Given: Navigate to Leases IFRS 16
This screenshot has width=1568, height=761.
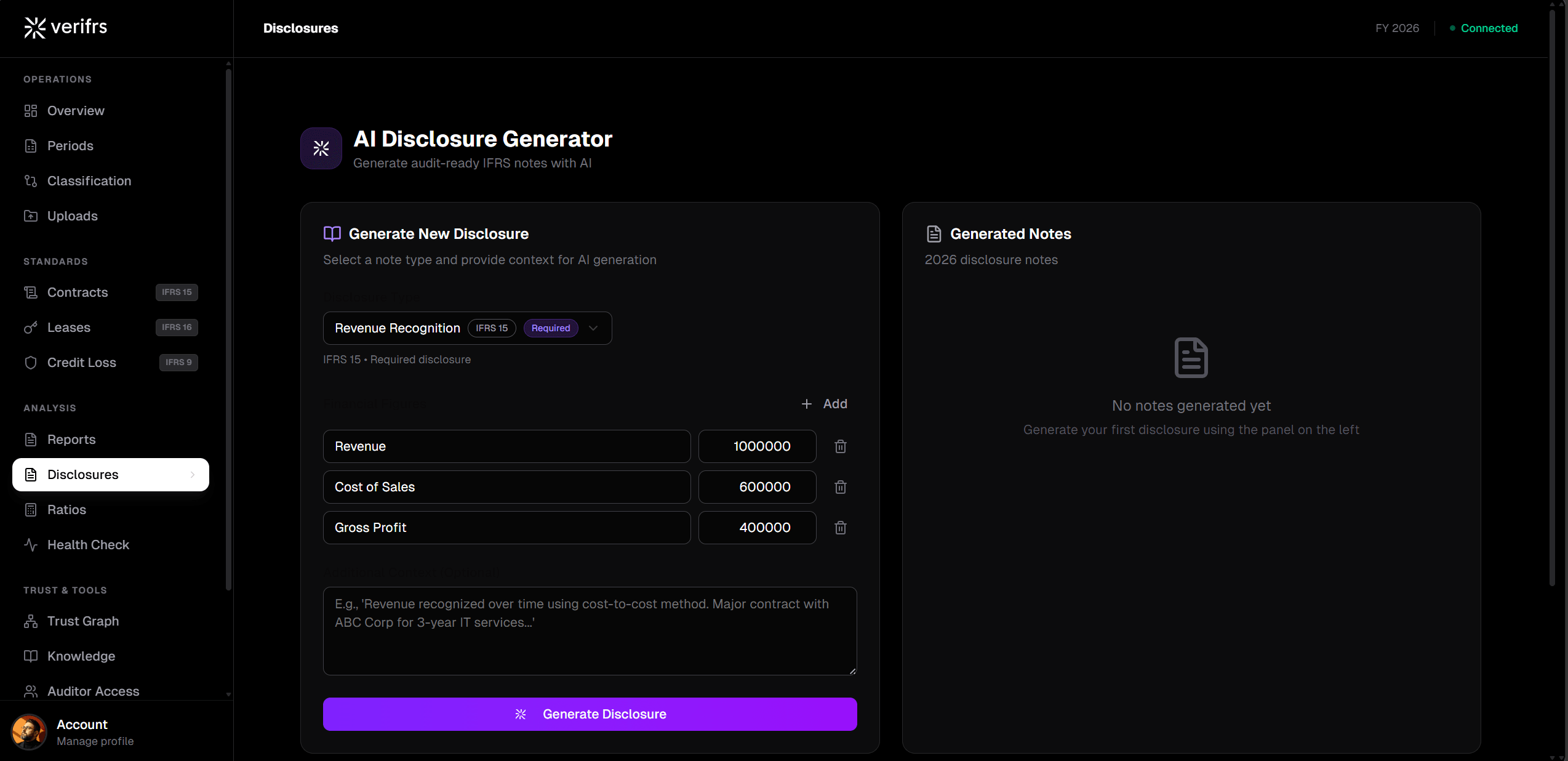Looking at the screenshot, I should coord(69,328).
